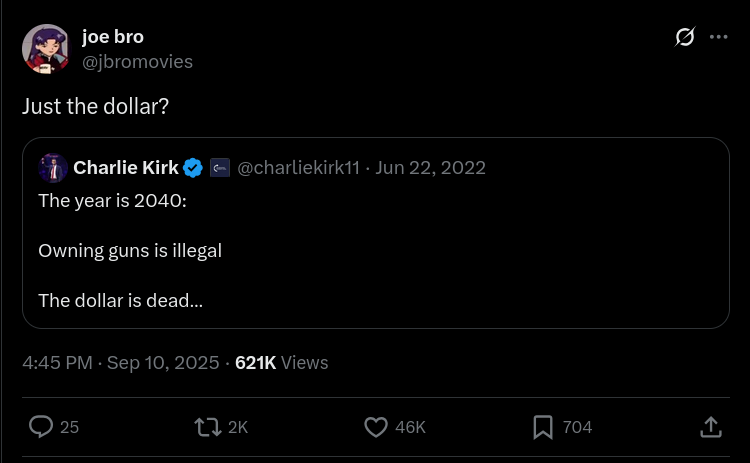Open the @charliekirk11 handle

click(x=298, y=168)
